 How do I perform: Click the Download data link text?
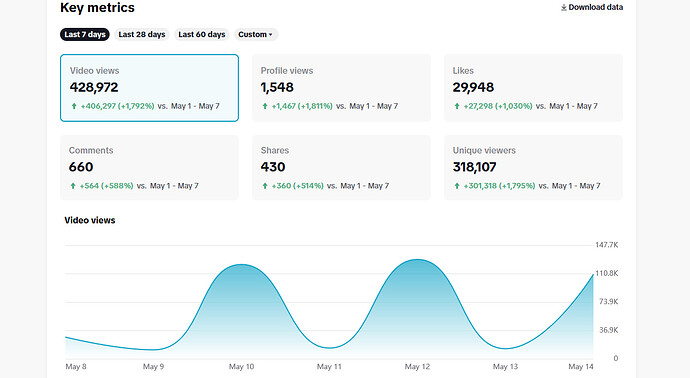pos(595,7)
